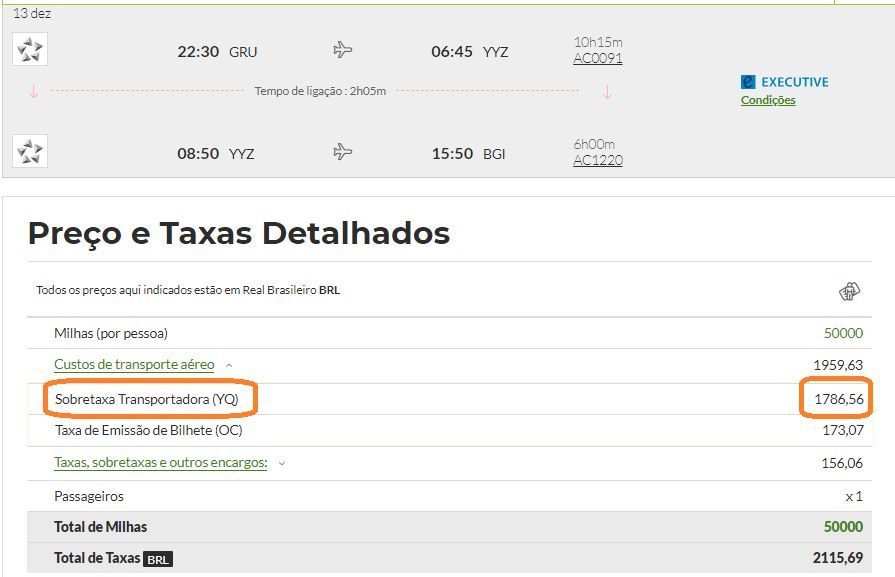Click the blue Executive class 'e' icon

point(748,82)
